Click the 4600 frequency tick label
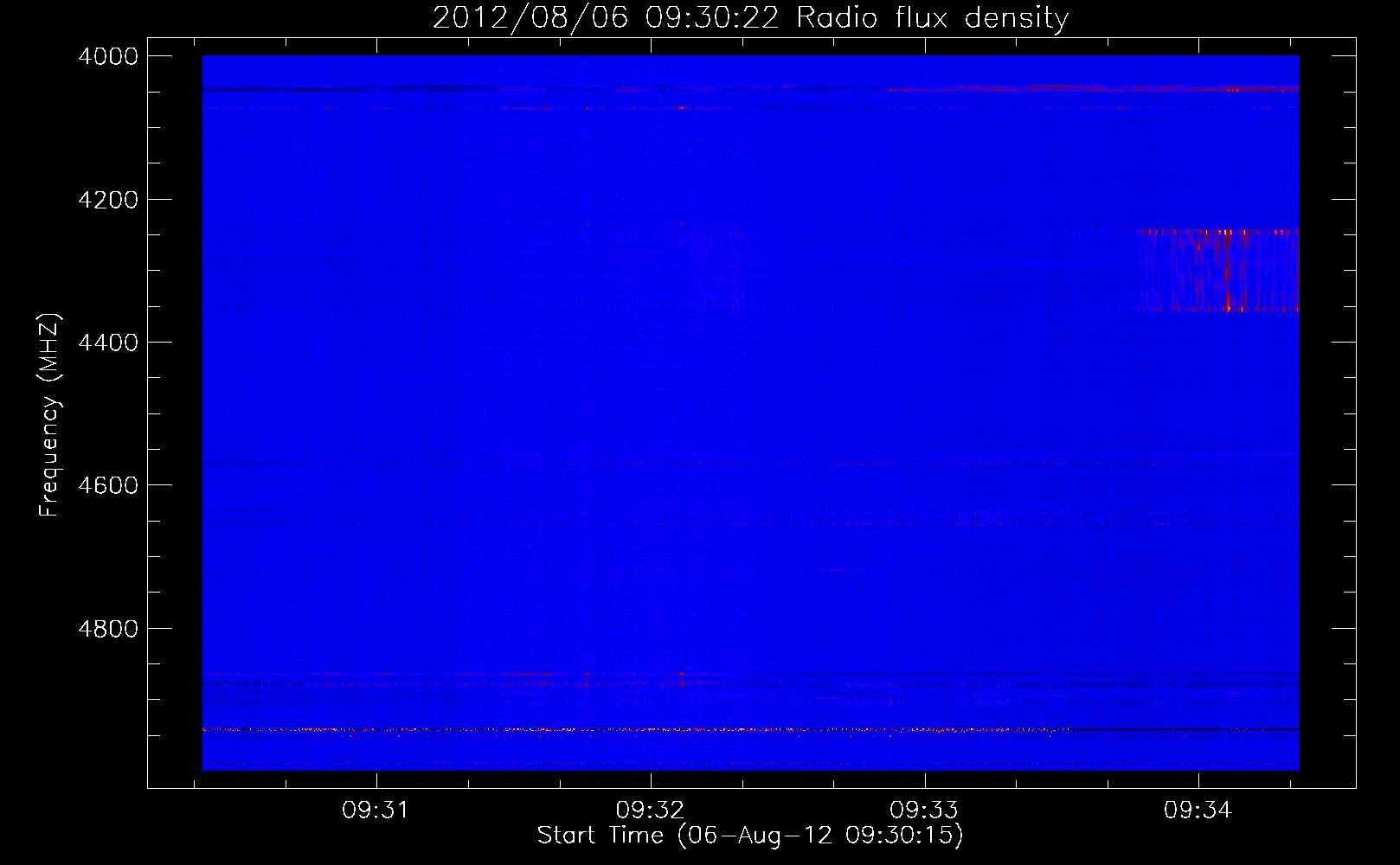Viewport: 1400px width, 865px height. click(108, 485)
